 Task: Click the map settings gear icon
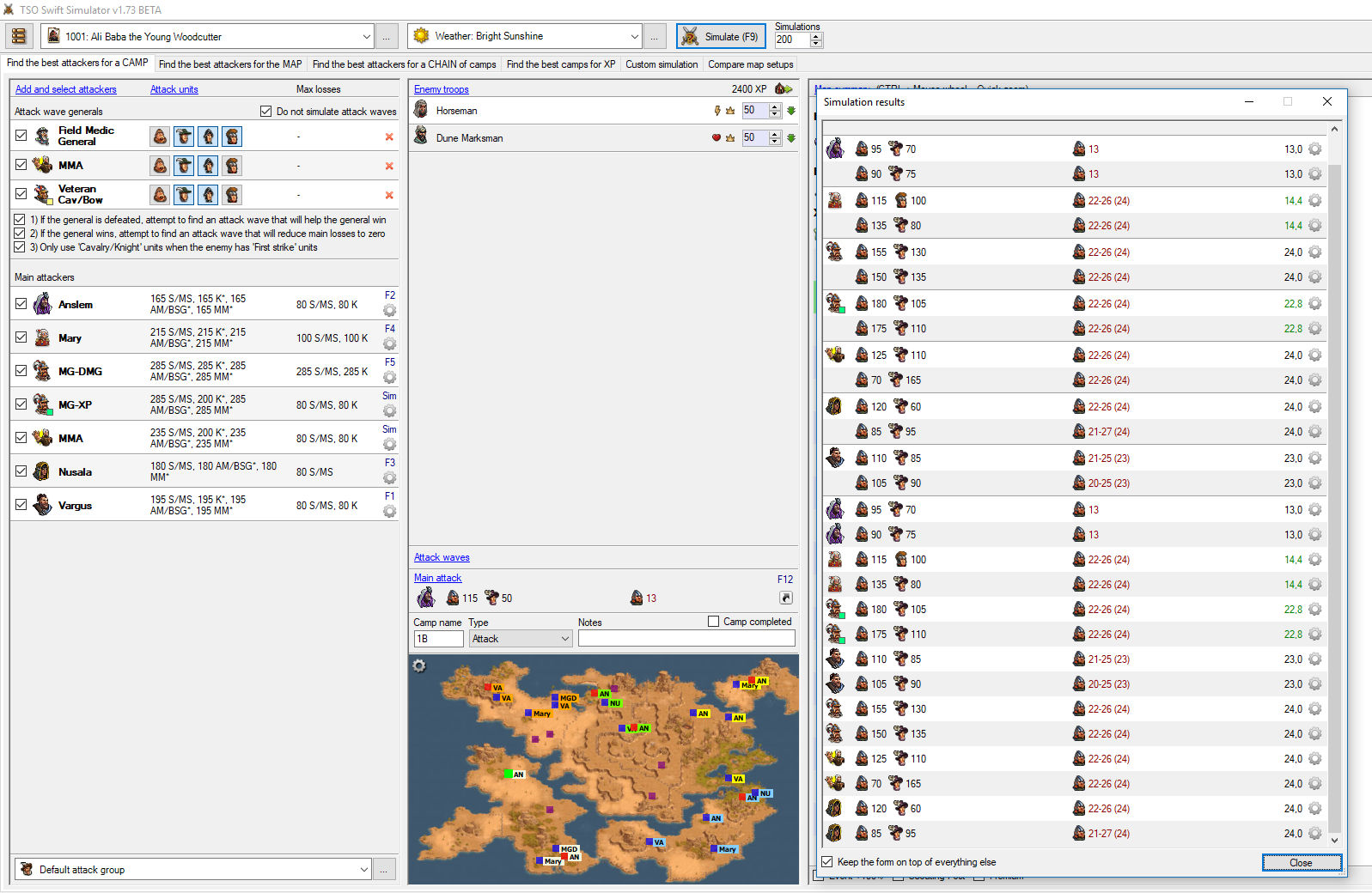(x=419, y=666)
